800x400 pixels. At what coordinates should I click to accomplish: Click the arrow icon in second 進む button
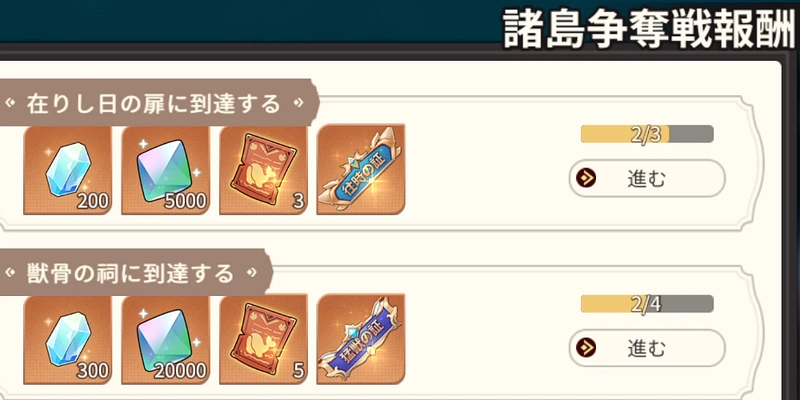586,348
